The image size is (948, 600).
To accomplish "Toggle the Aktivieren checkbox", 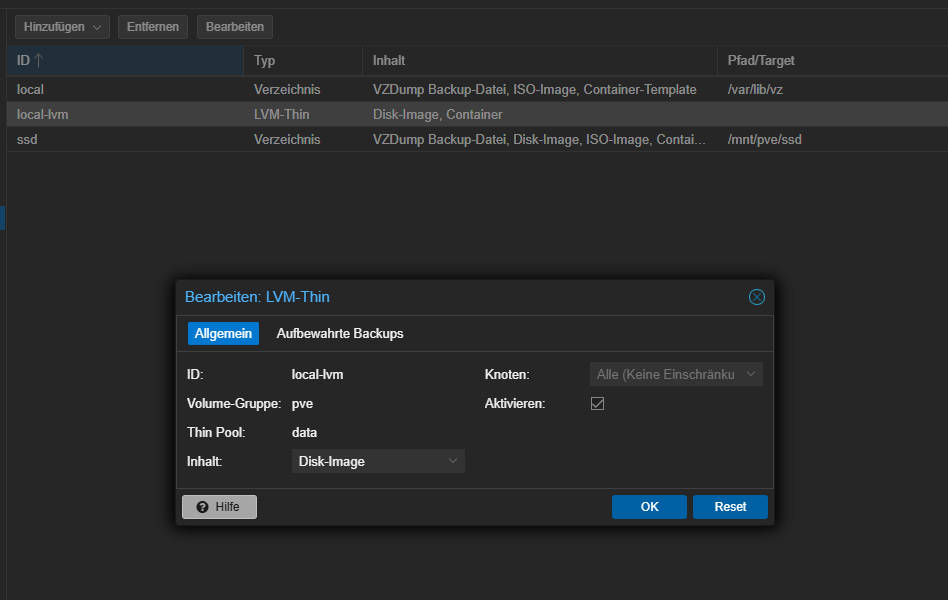I will [597, 403].
